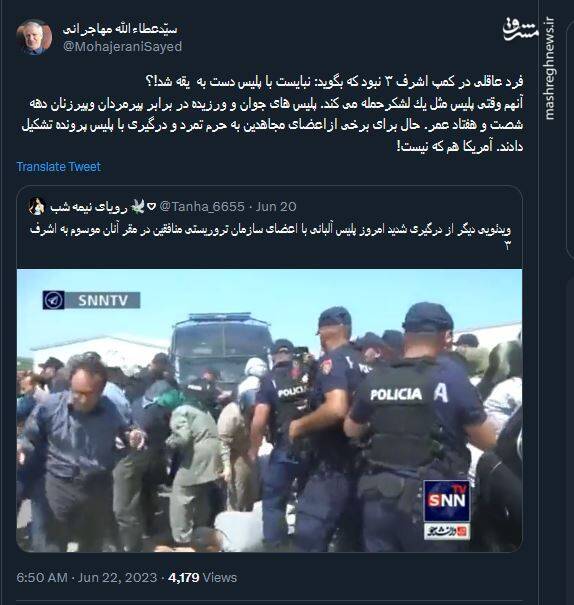The height and width of the screenshot is (605, 574).
Task: Open the author display name in Persian
Action: click(120, 29)
